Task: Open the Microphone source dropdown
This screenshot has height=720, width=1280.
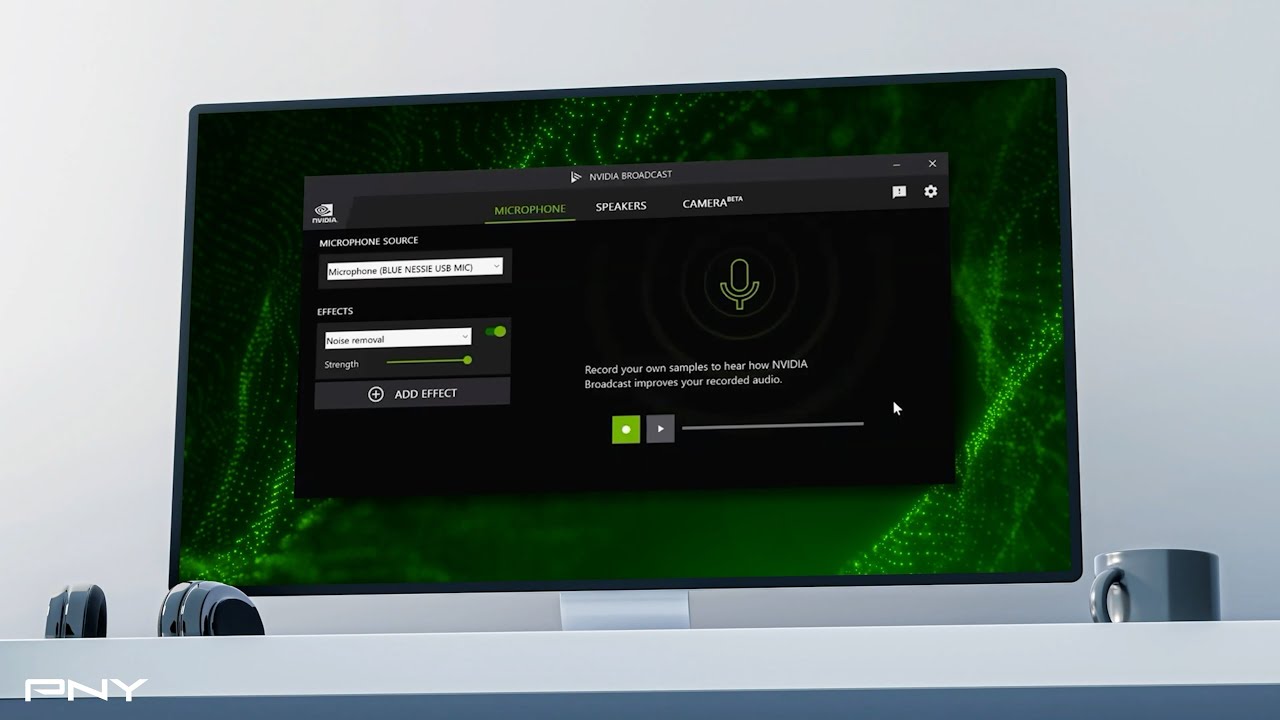Action: click(414, 269)
